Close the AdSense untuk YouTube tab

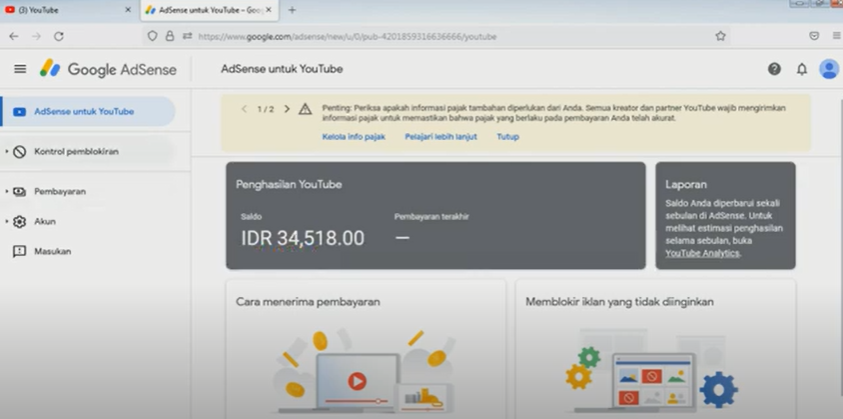tap(269, 10)
